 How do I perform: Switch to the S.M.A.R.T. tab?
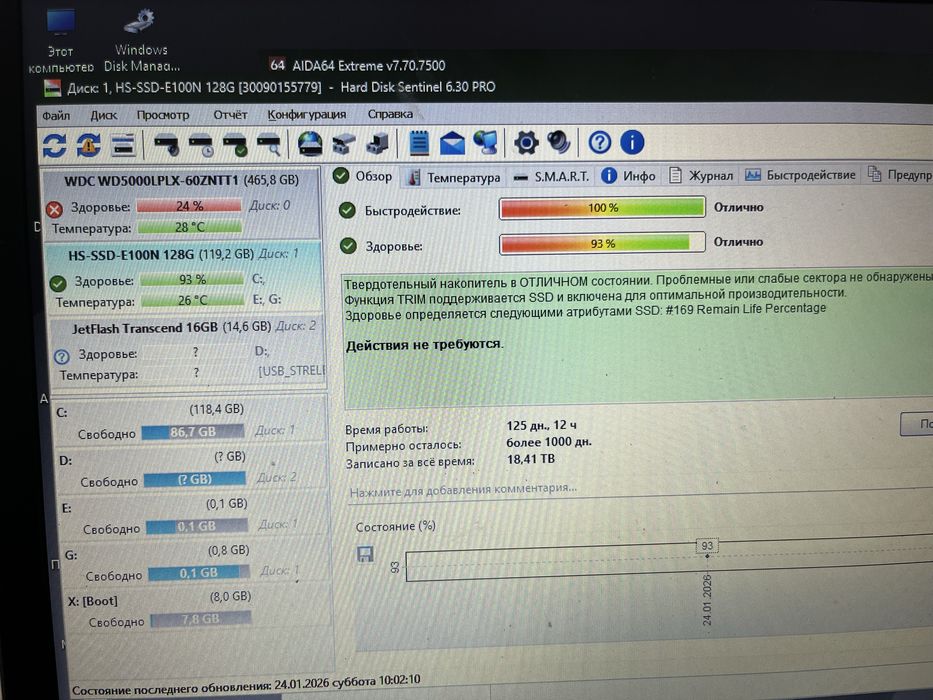[551, 177]
